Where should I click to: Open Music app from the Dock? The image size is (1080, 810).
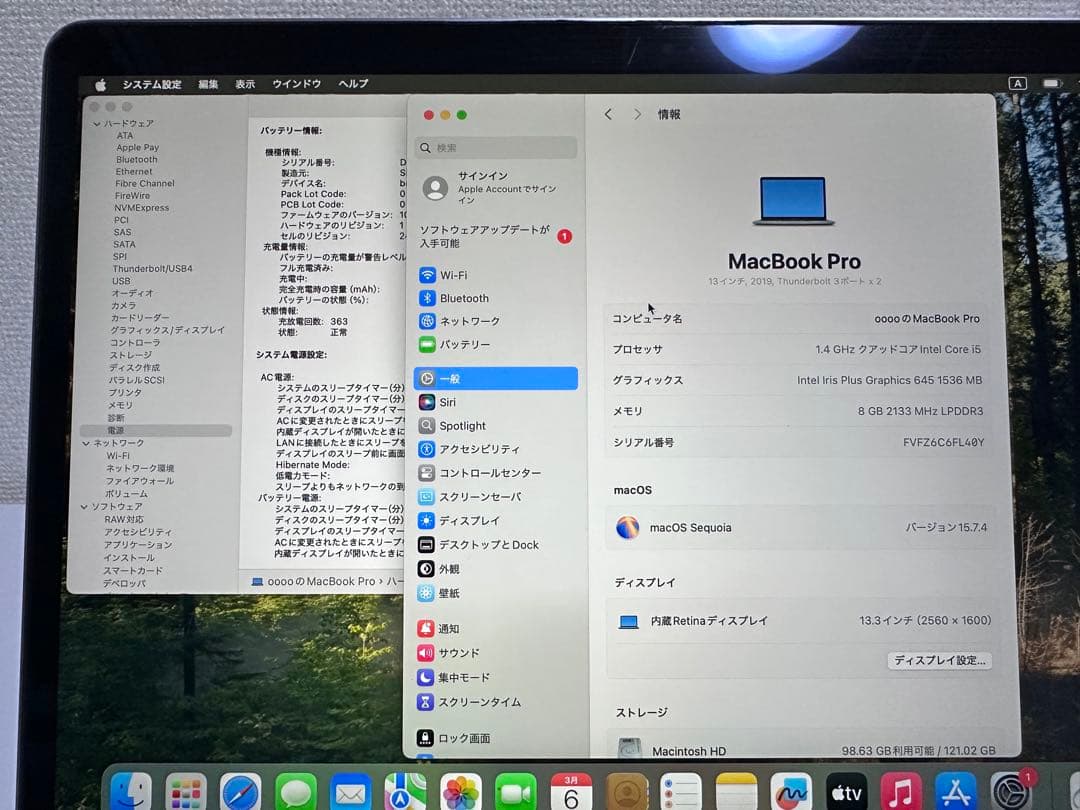901,793
